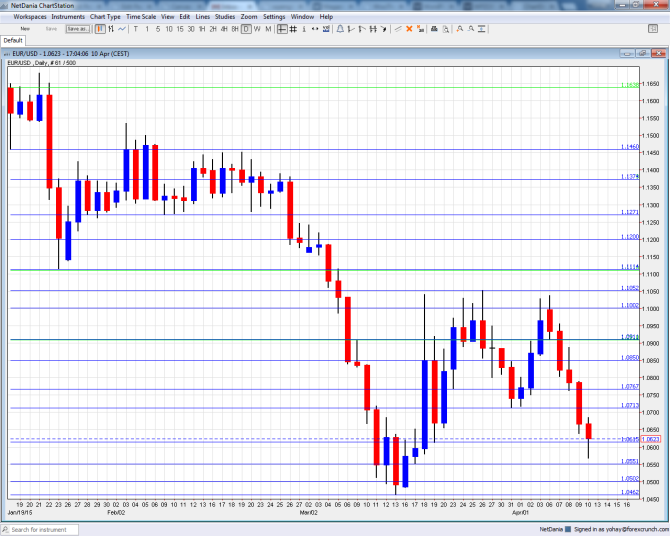
Task: Select the 1 minute time scale
Action: 147,29
